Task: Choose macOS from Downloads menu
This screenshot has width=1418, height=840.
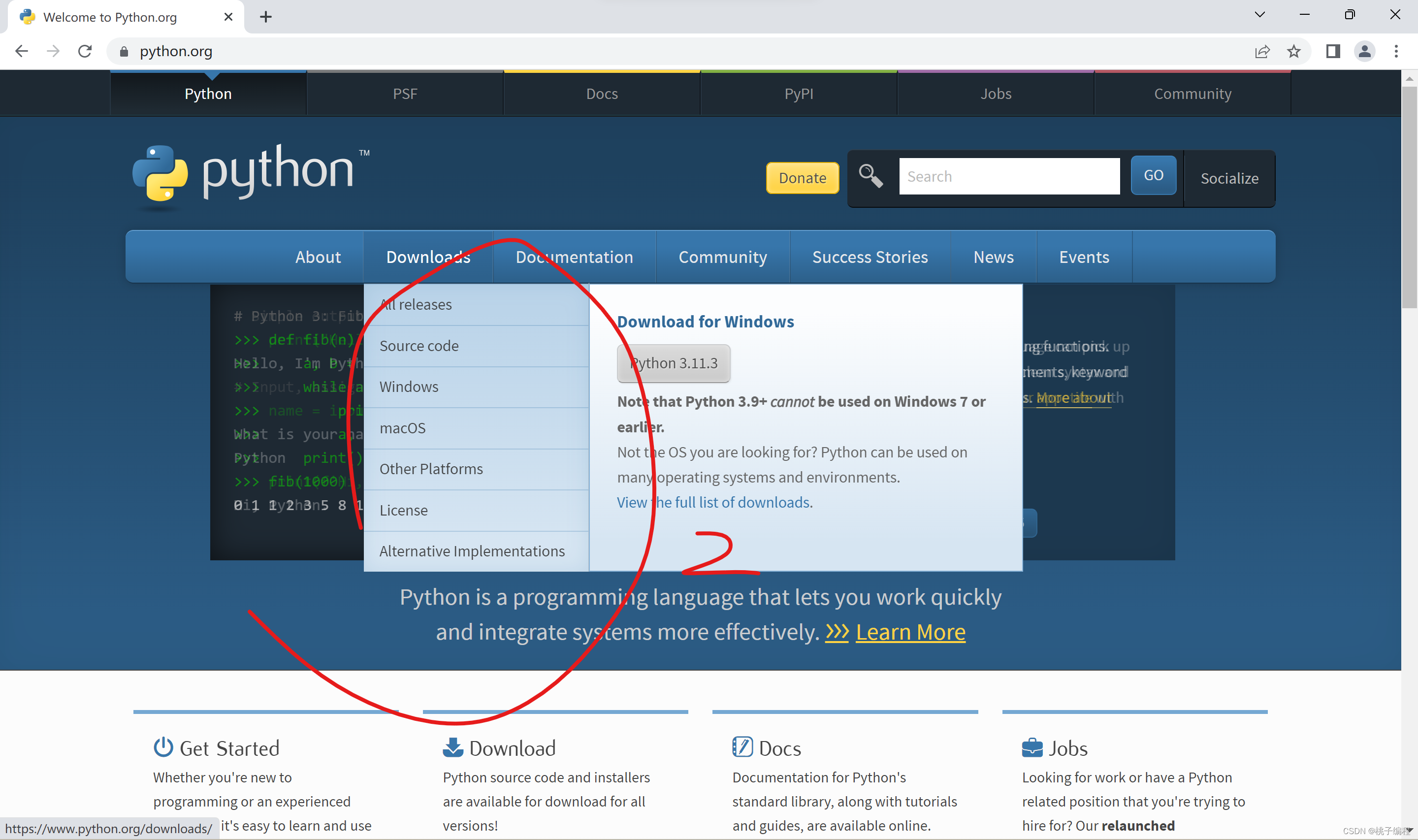Action: click(x=402, y=428)
